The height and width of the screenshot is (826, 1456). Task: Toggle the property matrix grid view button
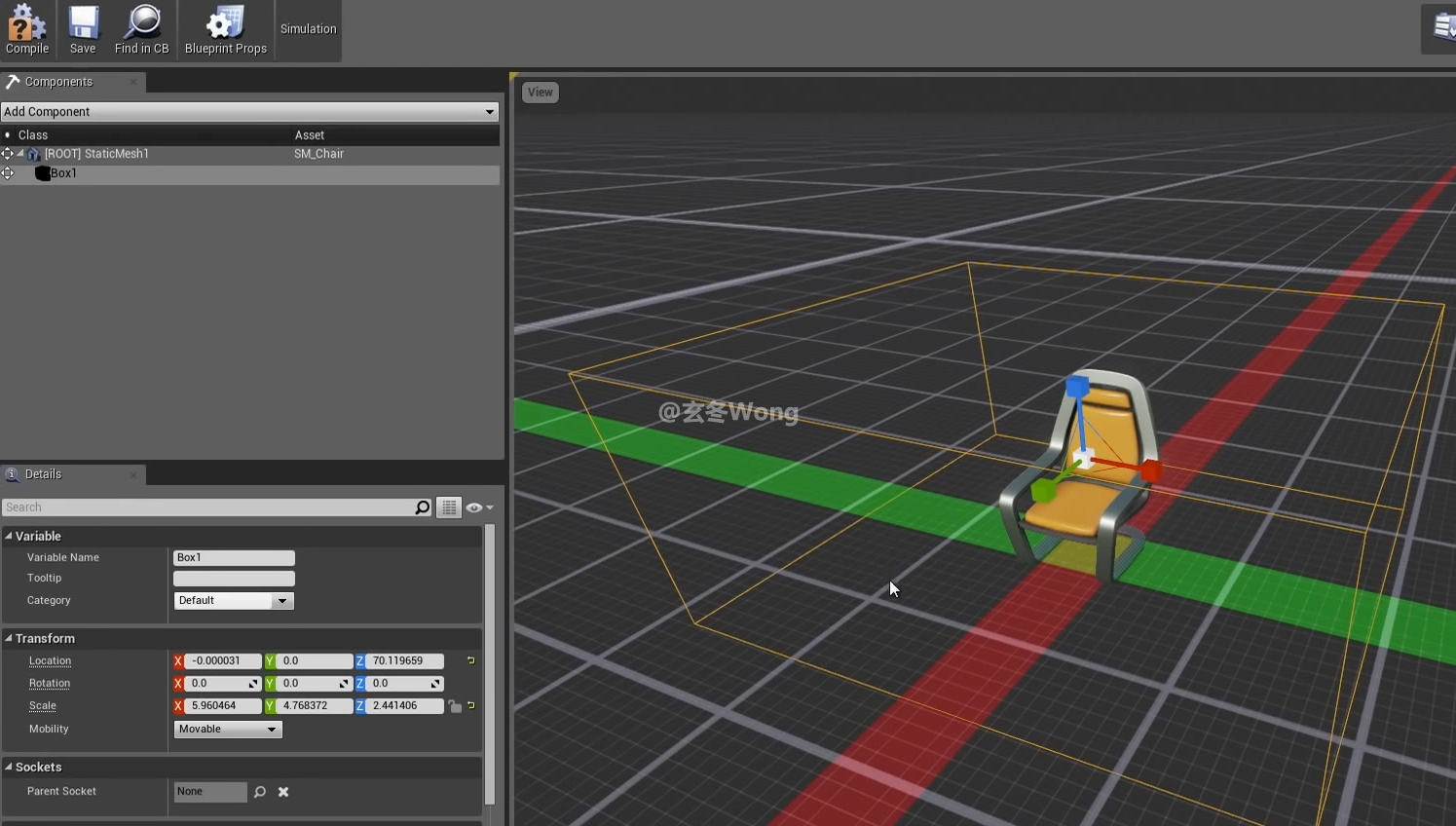(x=449, y=507)
